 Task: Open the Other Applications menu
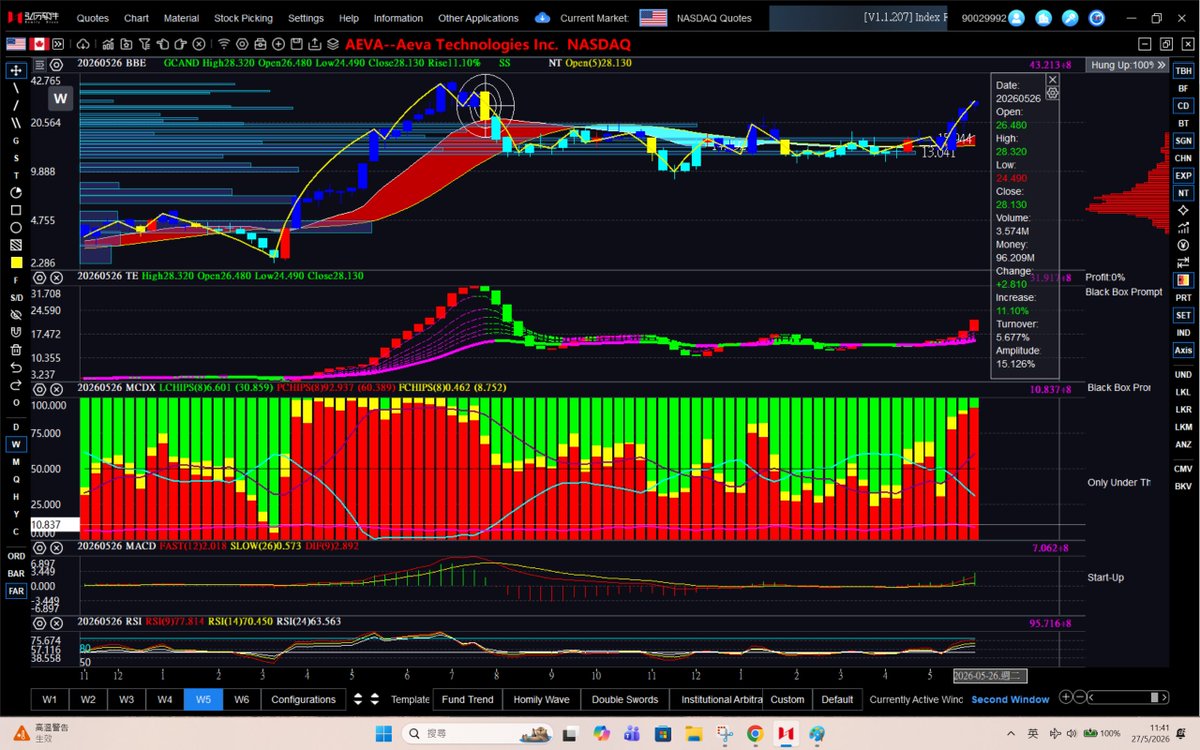tap(478, 18)
